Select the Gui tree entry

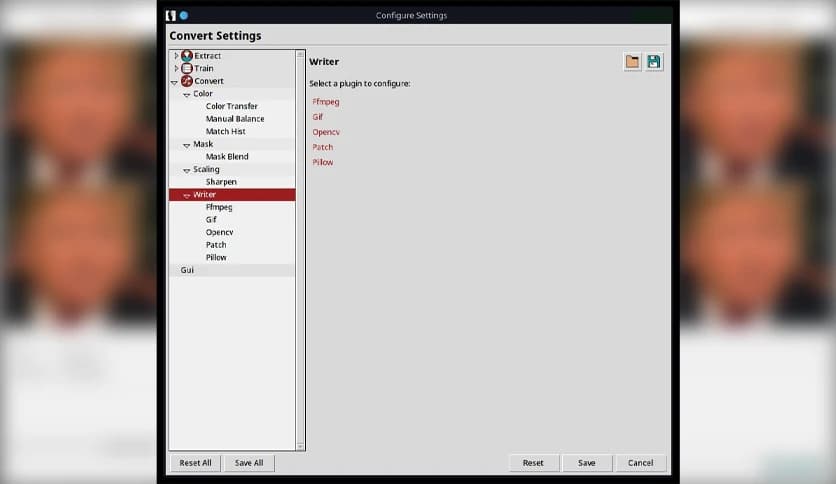click(x=187, y=270)
